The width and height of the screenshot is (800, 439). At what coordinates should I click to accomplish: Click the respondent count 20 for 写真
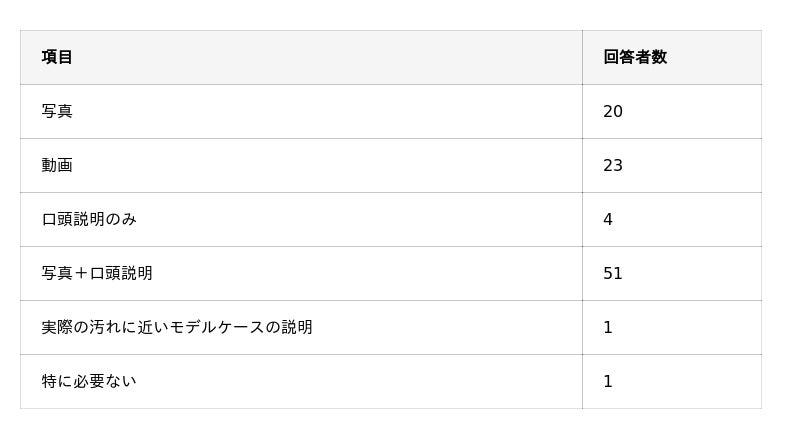(x=613, y=111)
